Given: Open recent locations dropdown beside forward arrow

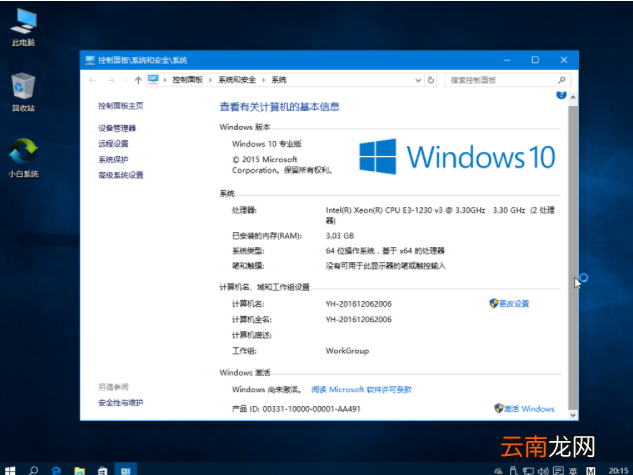Looking at the screenshot, I should 126,80.
